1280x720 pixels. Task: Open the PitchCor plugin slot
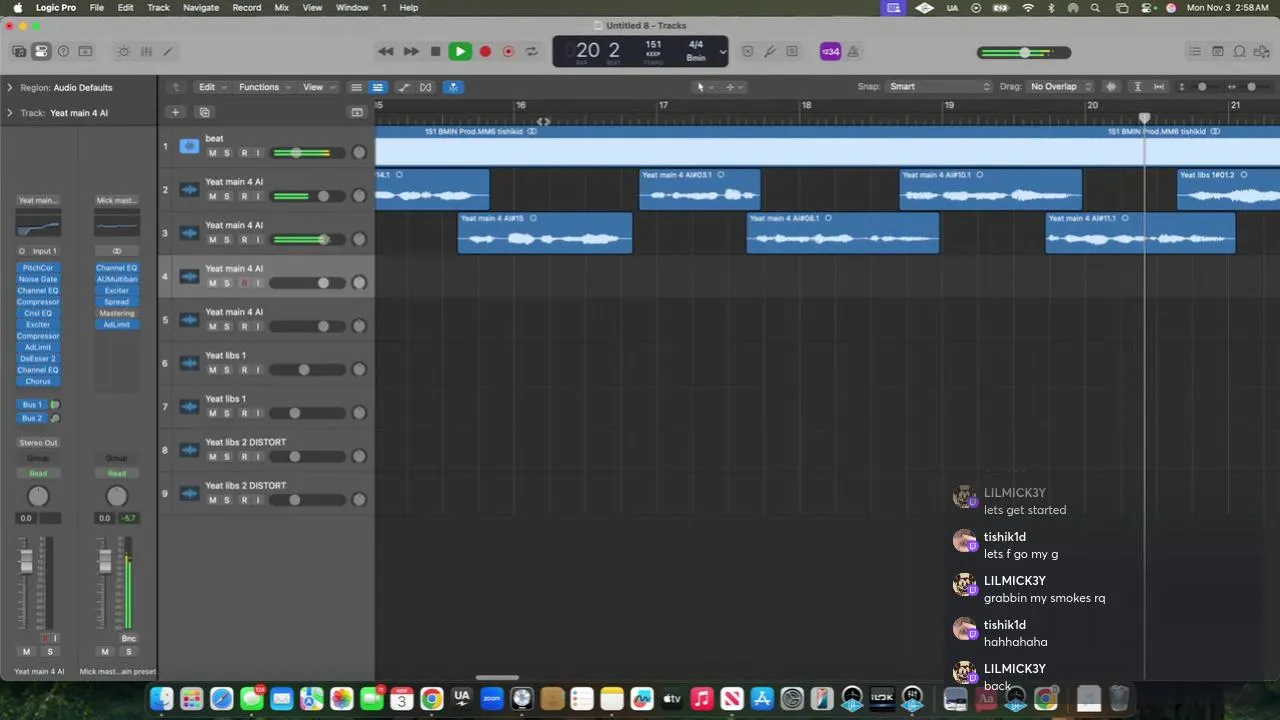pos(38,268)
